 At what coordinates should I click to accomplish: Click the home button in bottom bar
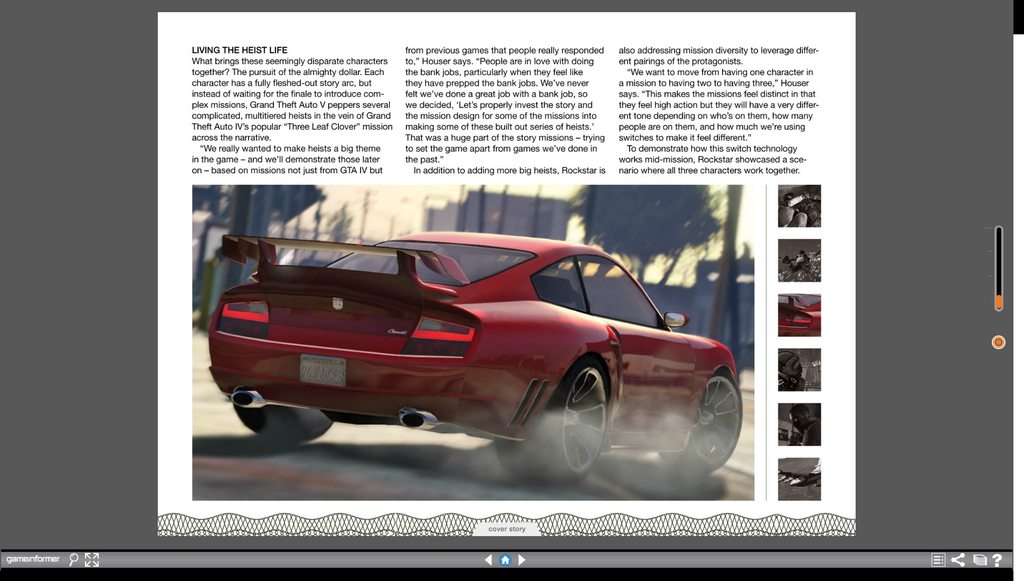click(x=505, y=560)
